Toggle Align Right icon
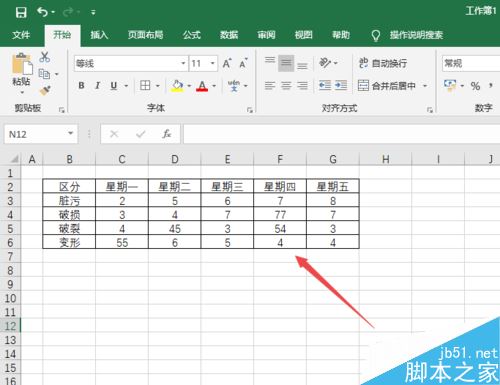This screenshot has height=385, width=500. tap(302, 86)
